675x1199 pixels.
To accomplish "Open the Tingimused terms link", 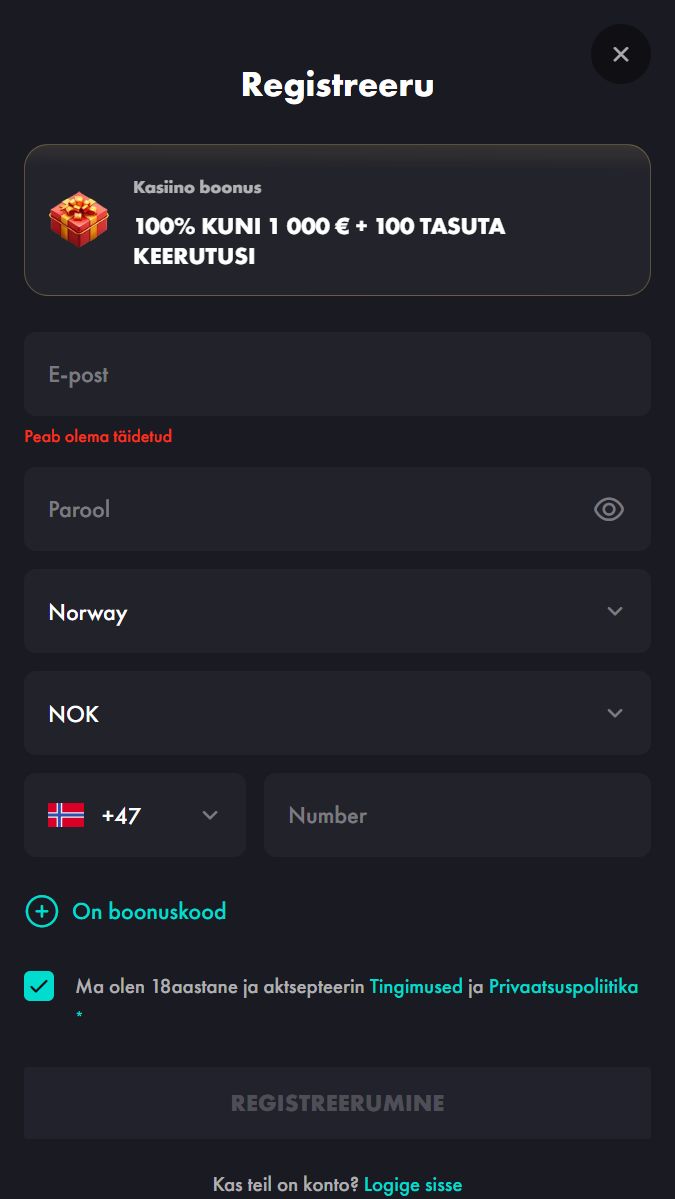I will pyautogui.click(x=416, y=986).
